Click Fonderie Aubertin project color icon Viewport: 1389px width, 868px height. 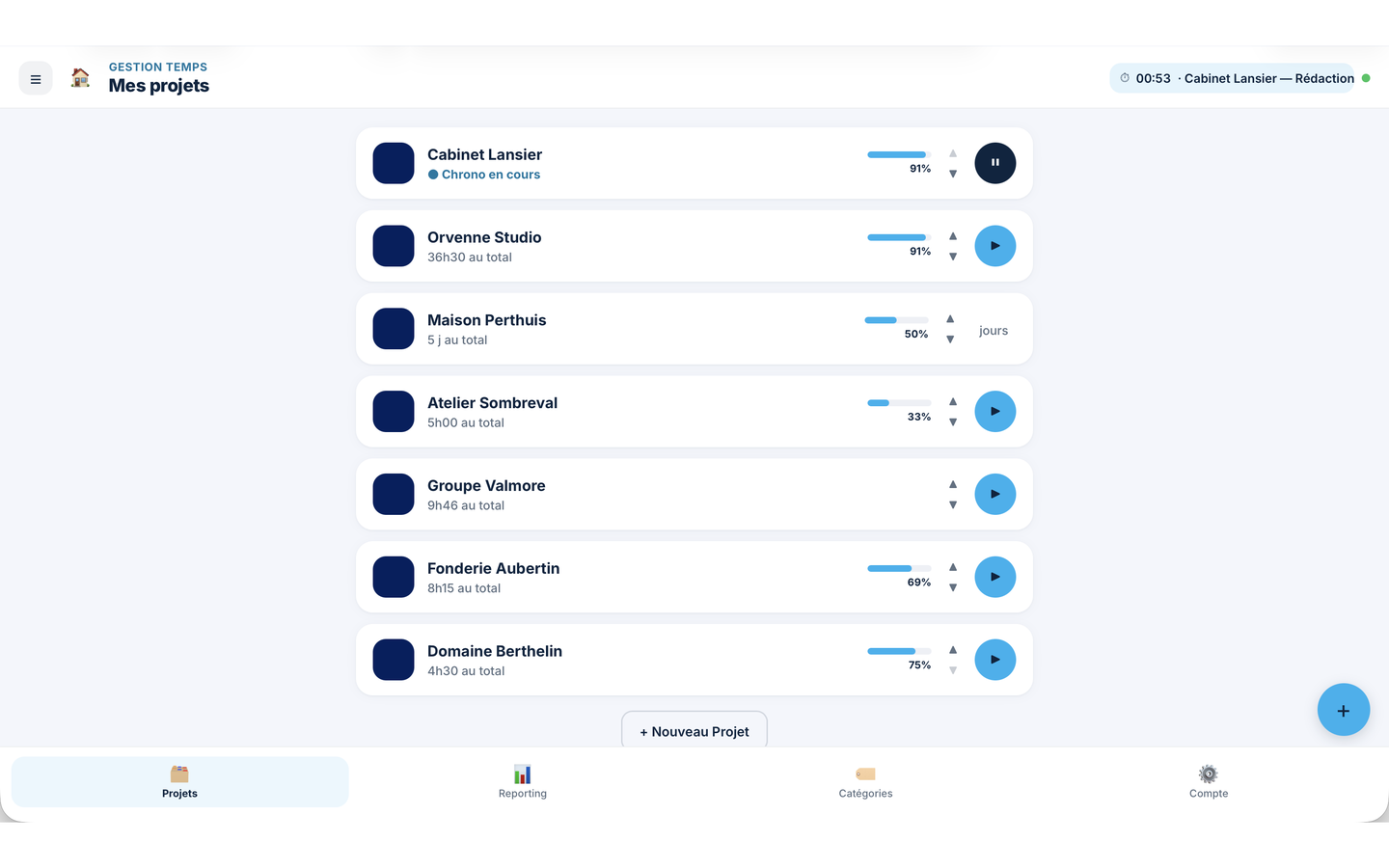click(x=394, y=578)
